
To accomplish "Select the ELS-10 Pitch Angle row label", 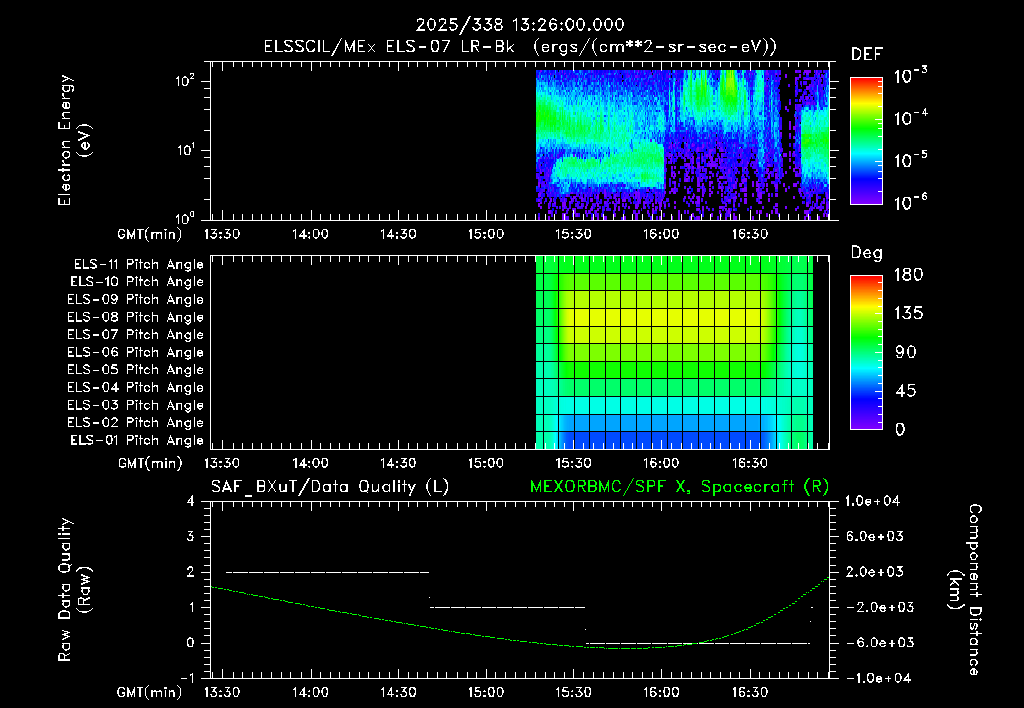I will click(x=137, y=282).
